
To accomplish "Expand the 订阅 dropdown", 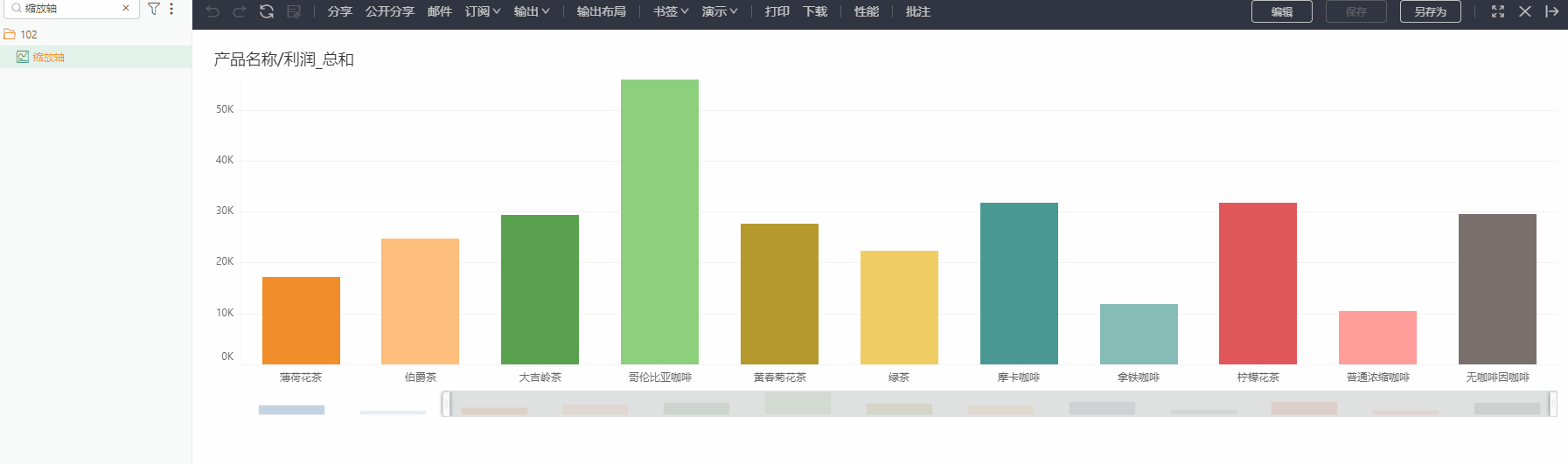I will (483, 11).
